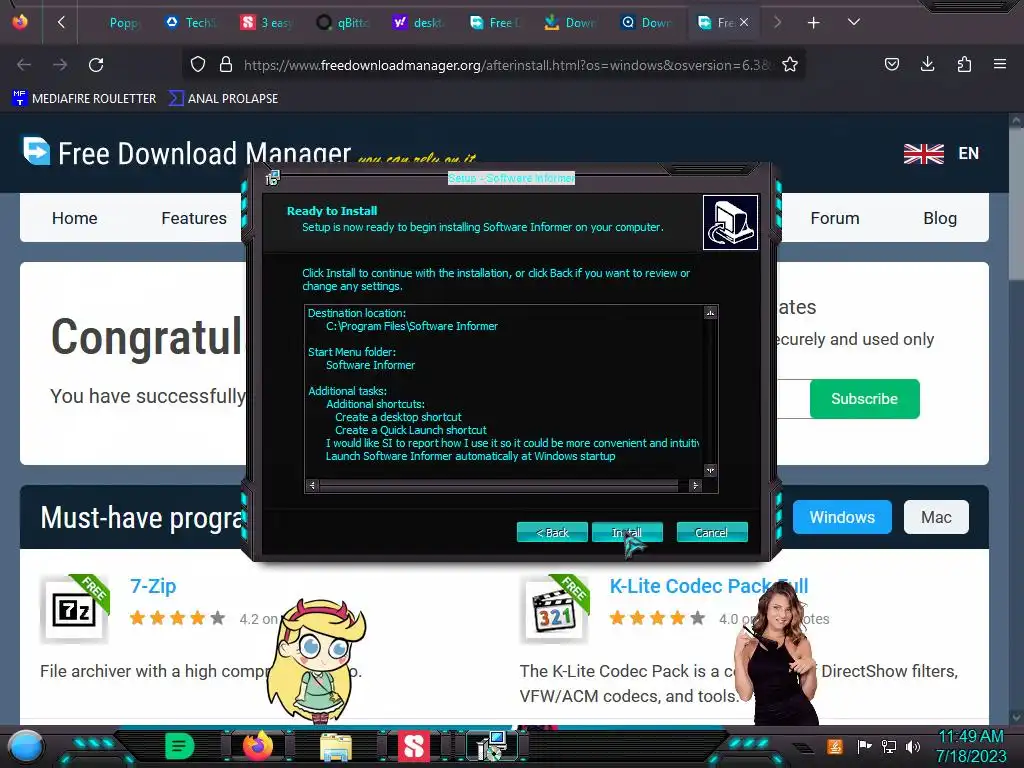This screenshot has width=1024, height=768.
Task: Switch to the Tech browser tab
Action: coord(190,23)
